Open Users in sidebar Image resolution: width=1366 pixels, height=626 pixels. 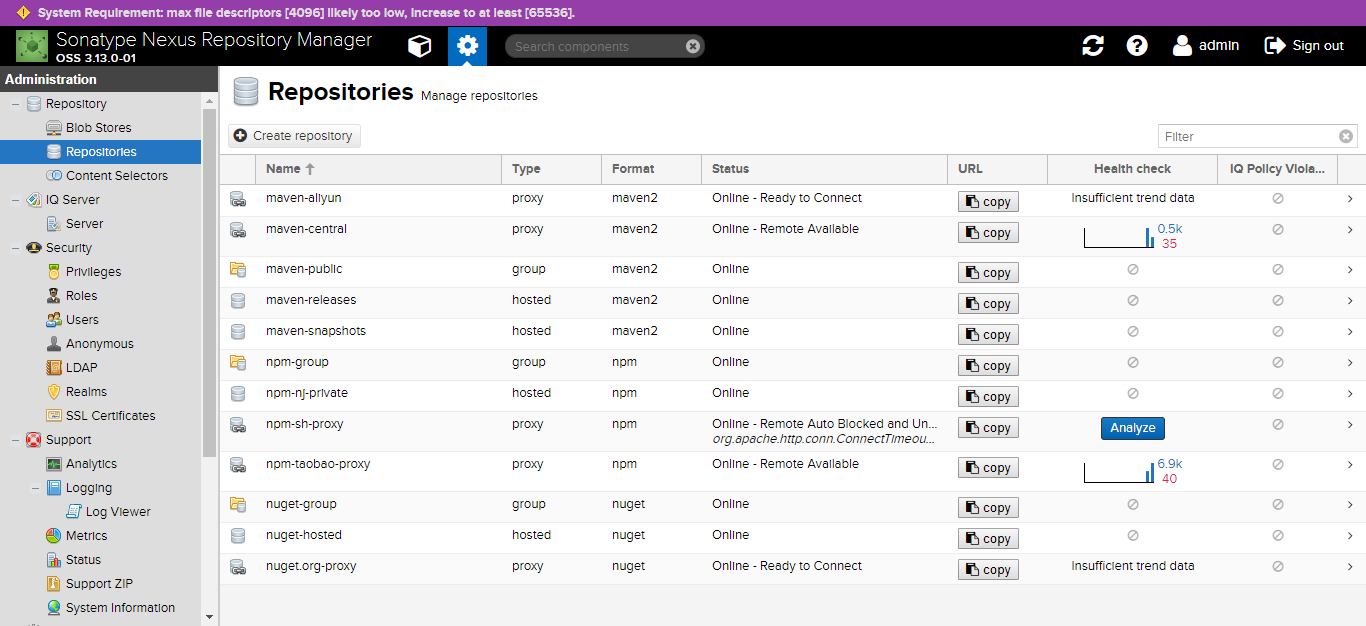pos(82,320)
